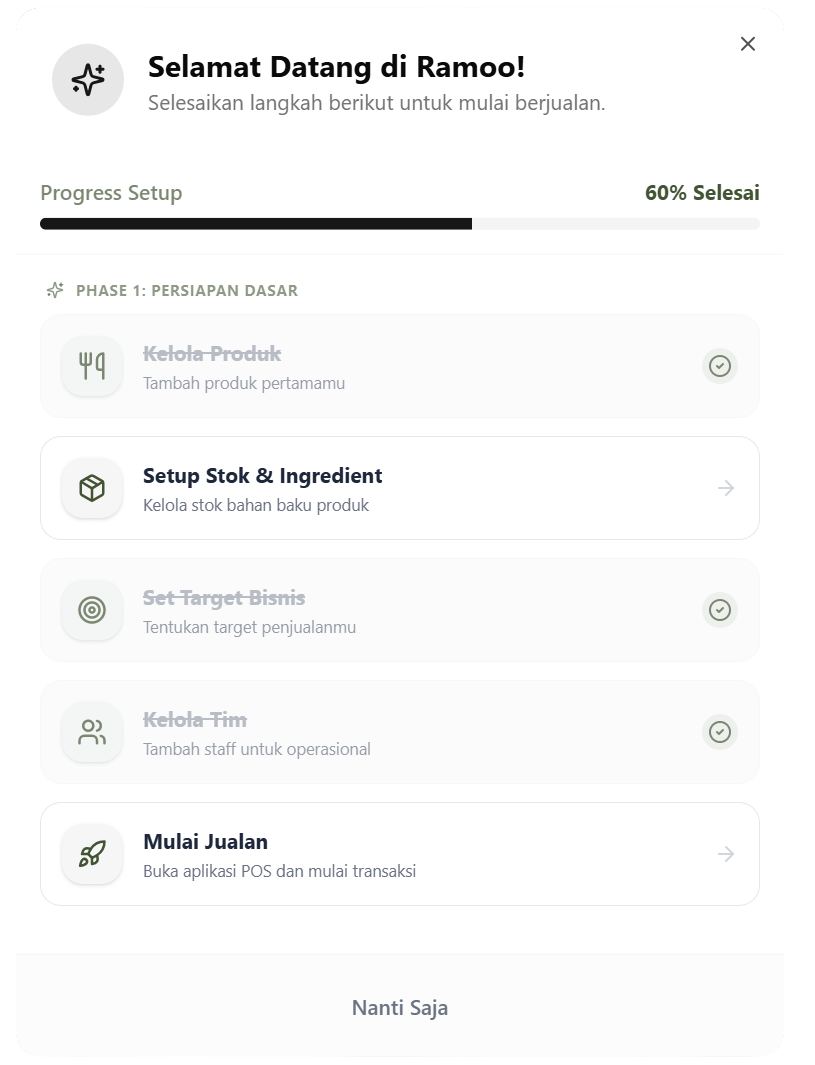Select the Setup Stok & Ingredient step
Viewport: 815px width, 1065px height.
pyautogui.click(x=262, y=476)
